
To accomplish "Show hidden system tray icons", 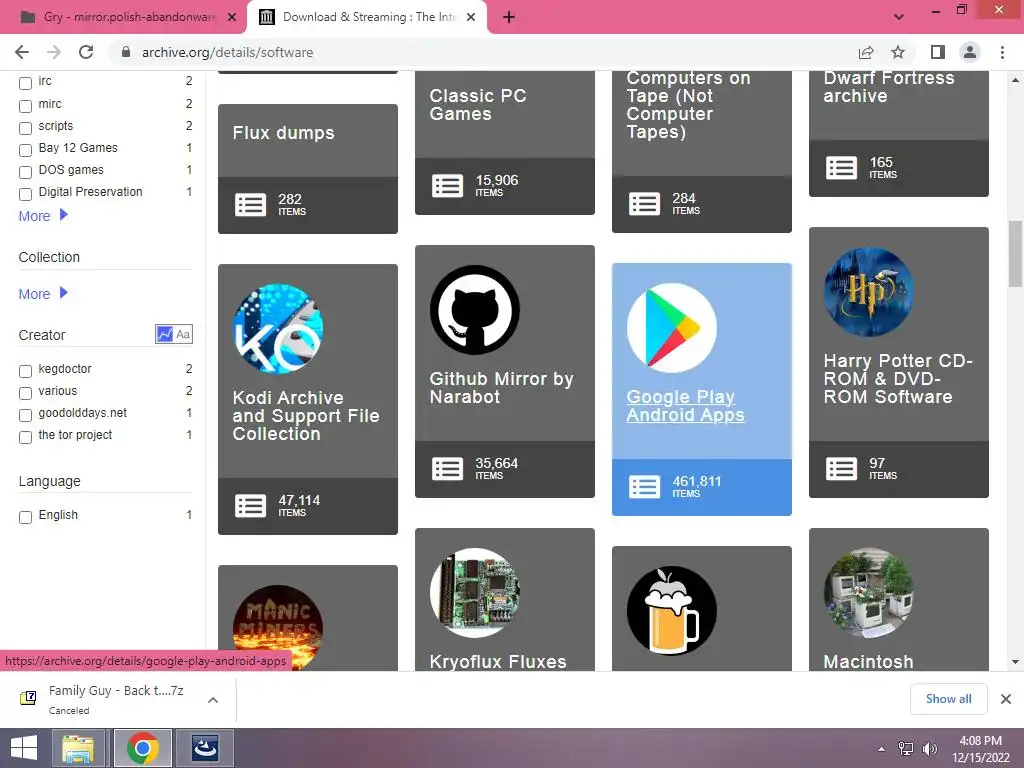I will (x=882, y=749).
